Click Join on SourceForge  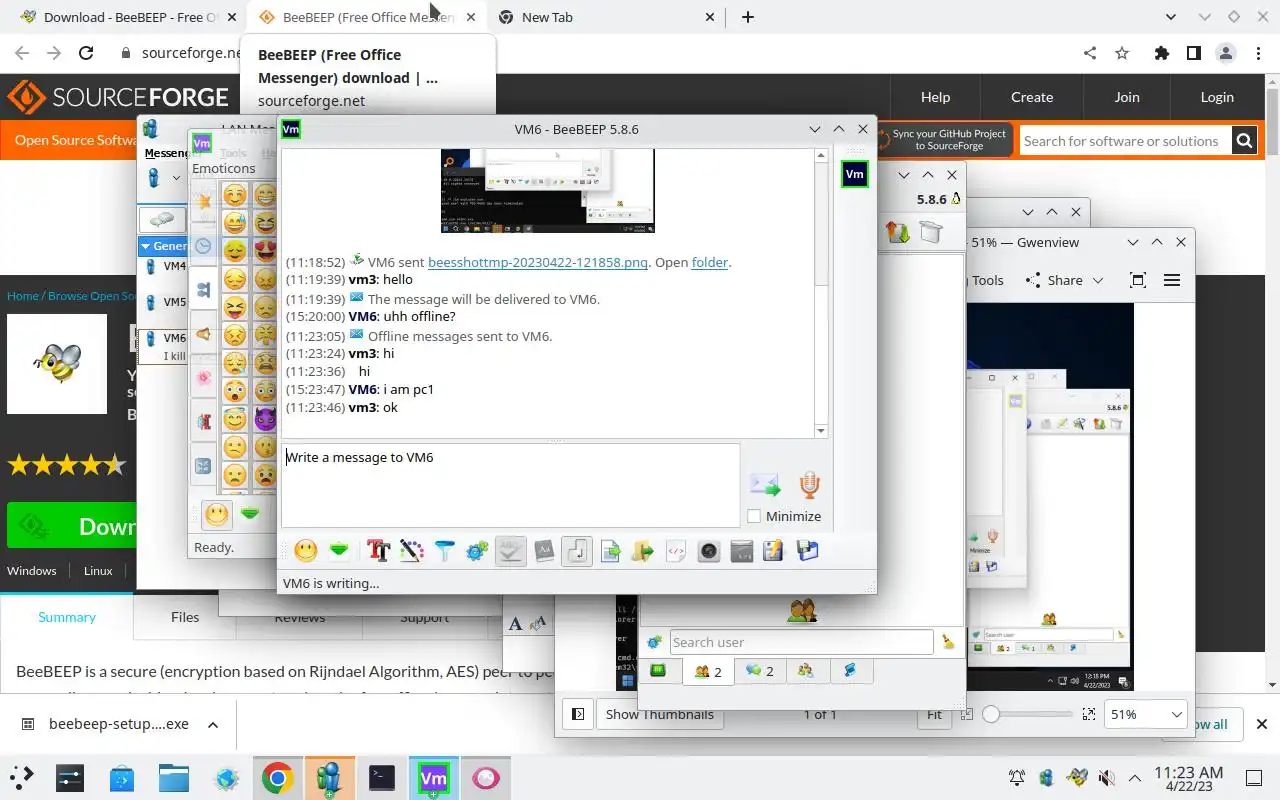pos(1127,97)
